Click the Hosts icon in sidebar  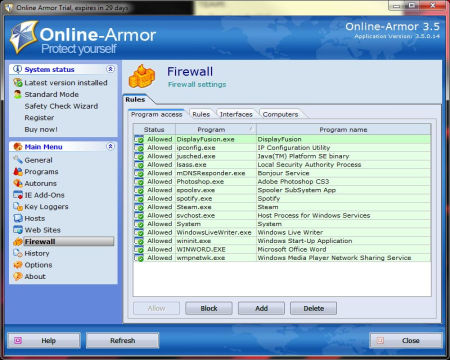18,218
